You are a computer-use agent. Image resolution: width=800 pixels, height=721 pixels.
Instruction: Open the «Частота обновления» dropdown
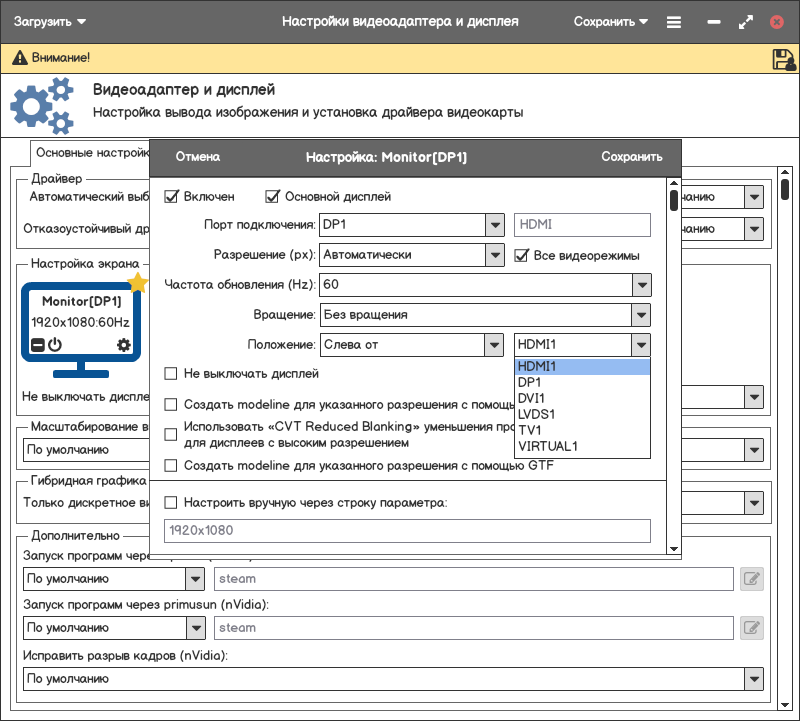[641, 285]
